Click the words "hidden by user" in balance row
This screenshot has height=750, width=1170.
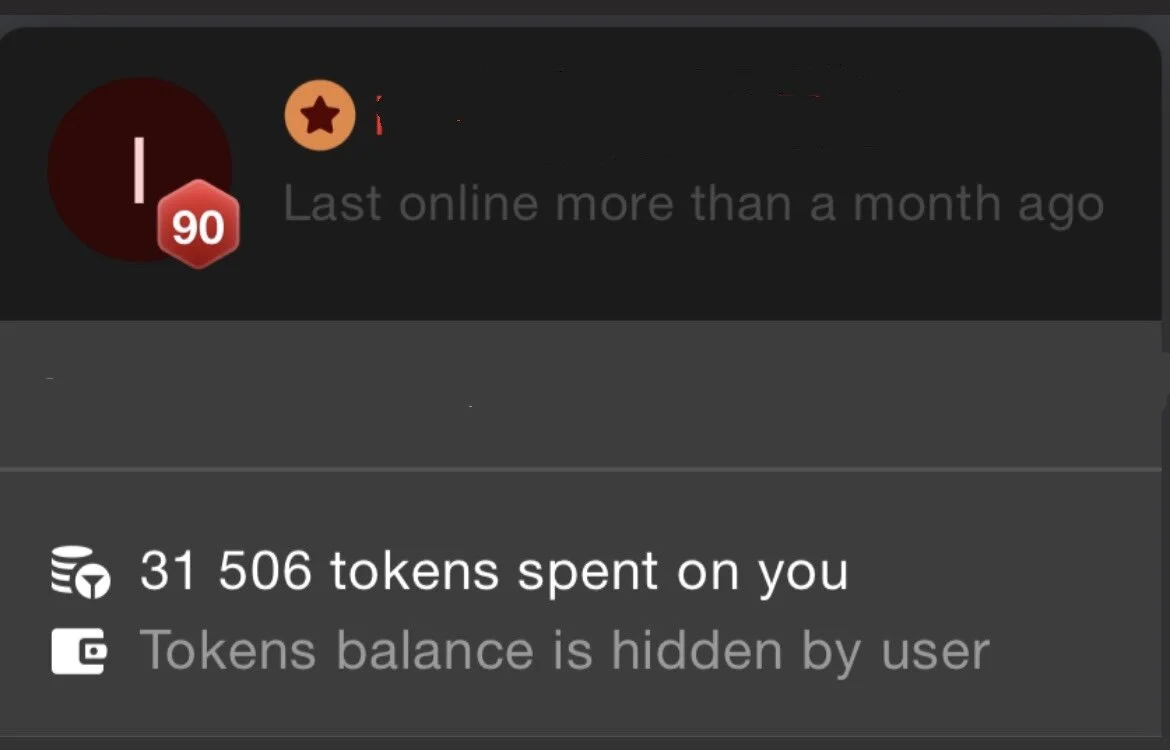[x=800, y=651]
